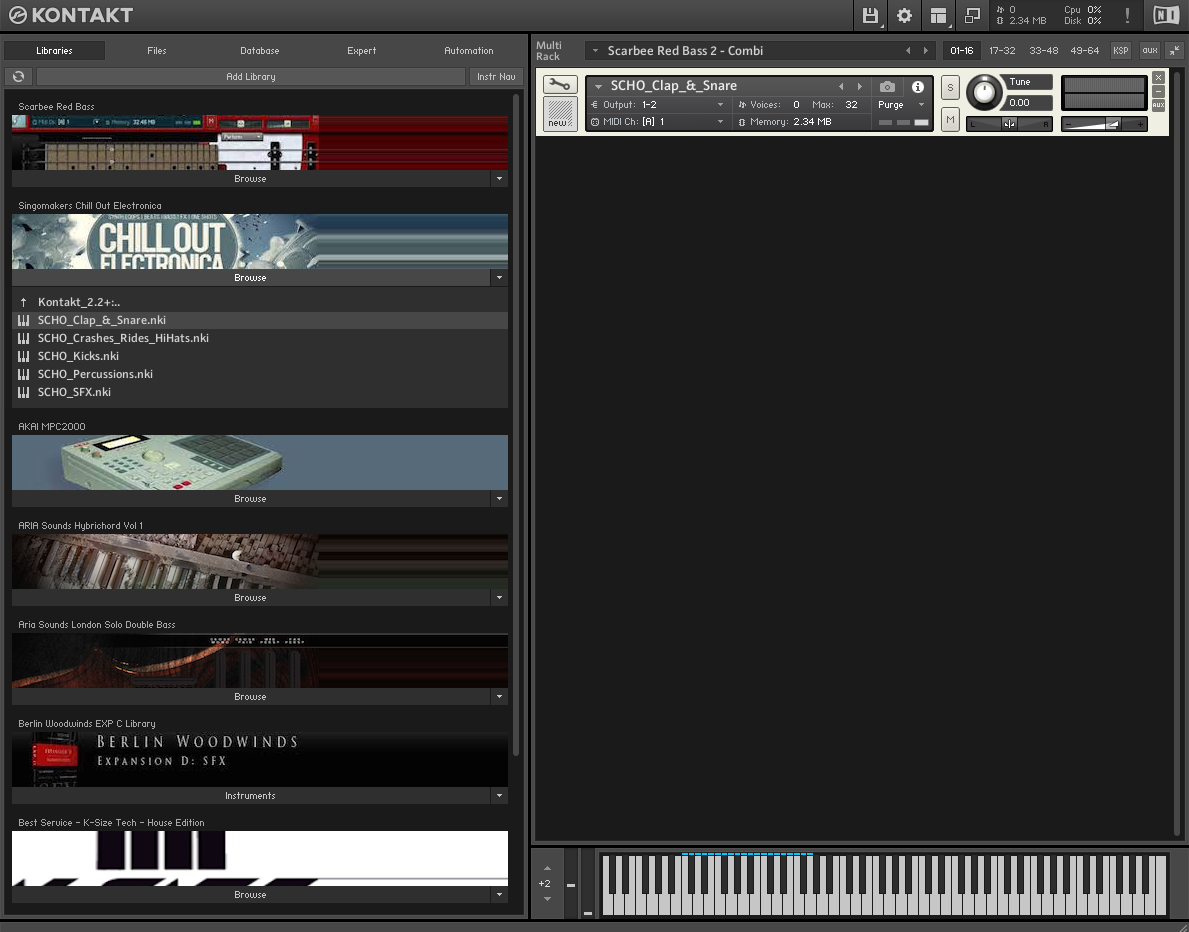Switch to the Expert tab
Viewport: 1189px width, 932px height.
coord(362,51)
